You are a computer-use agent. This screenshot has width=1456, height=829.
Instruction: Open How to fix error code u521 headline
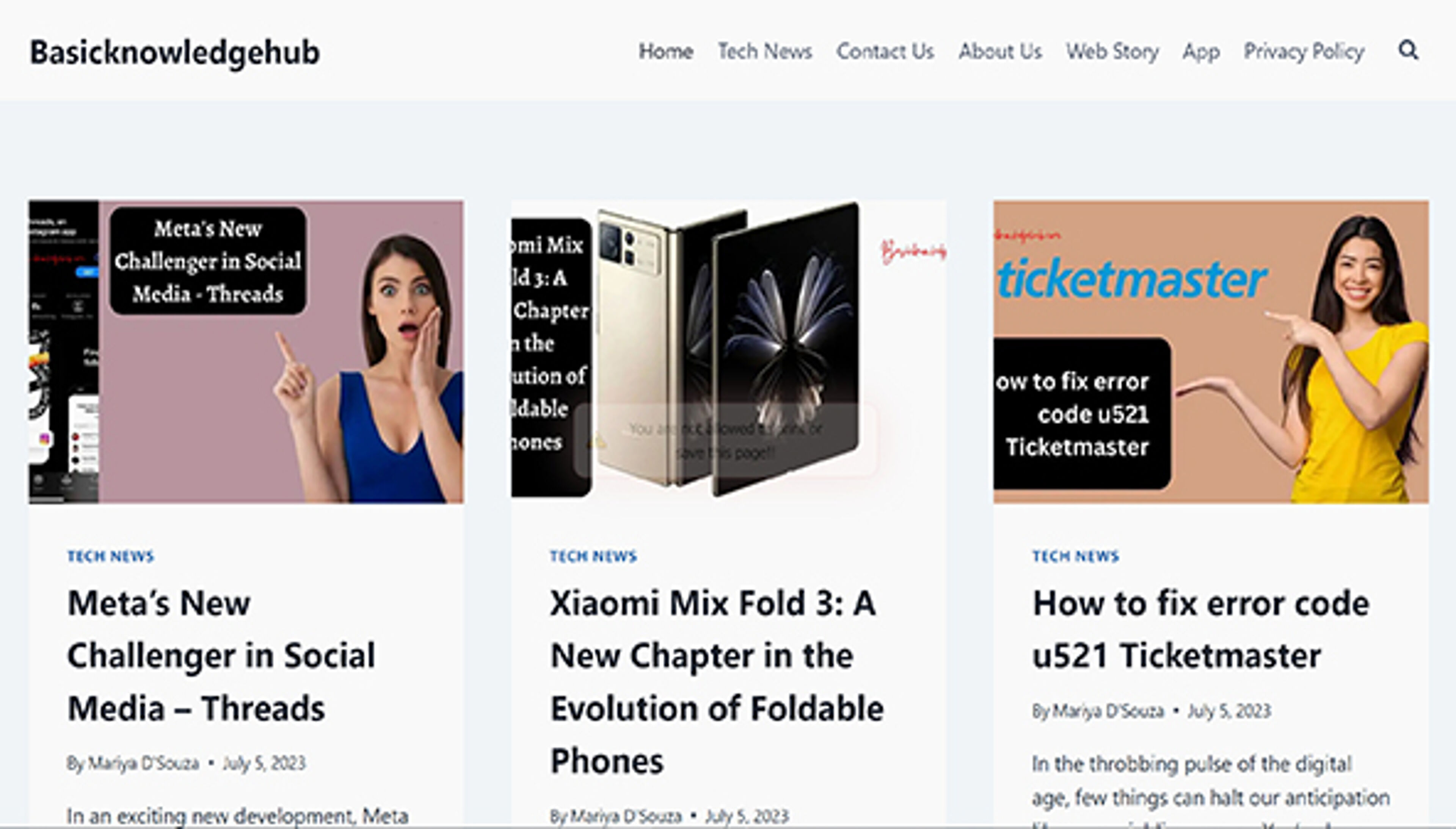click(x=1200, y=629)
